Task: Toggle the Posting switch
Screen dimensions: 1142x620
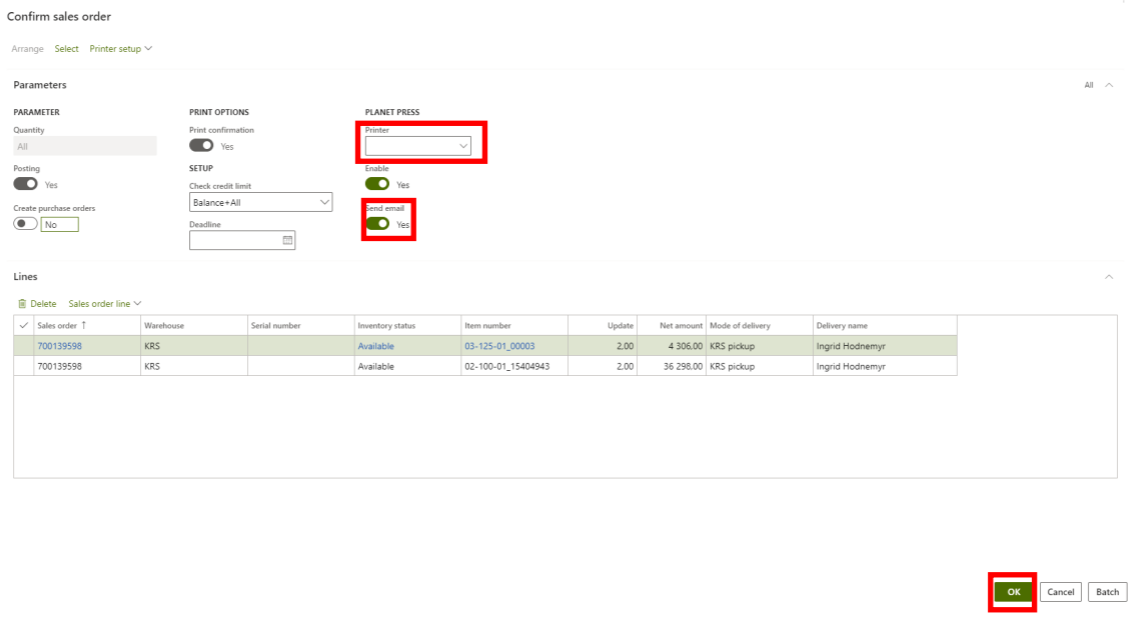Action: 25,185
